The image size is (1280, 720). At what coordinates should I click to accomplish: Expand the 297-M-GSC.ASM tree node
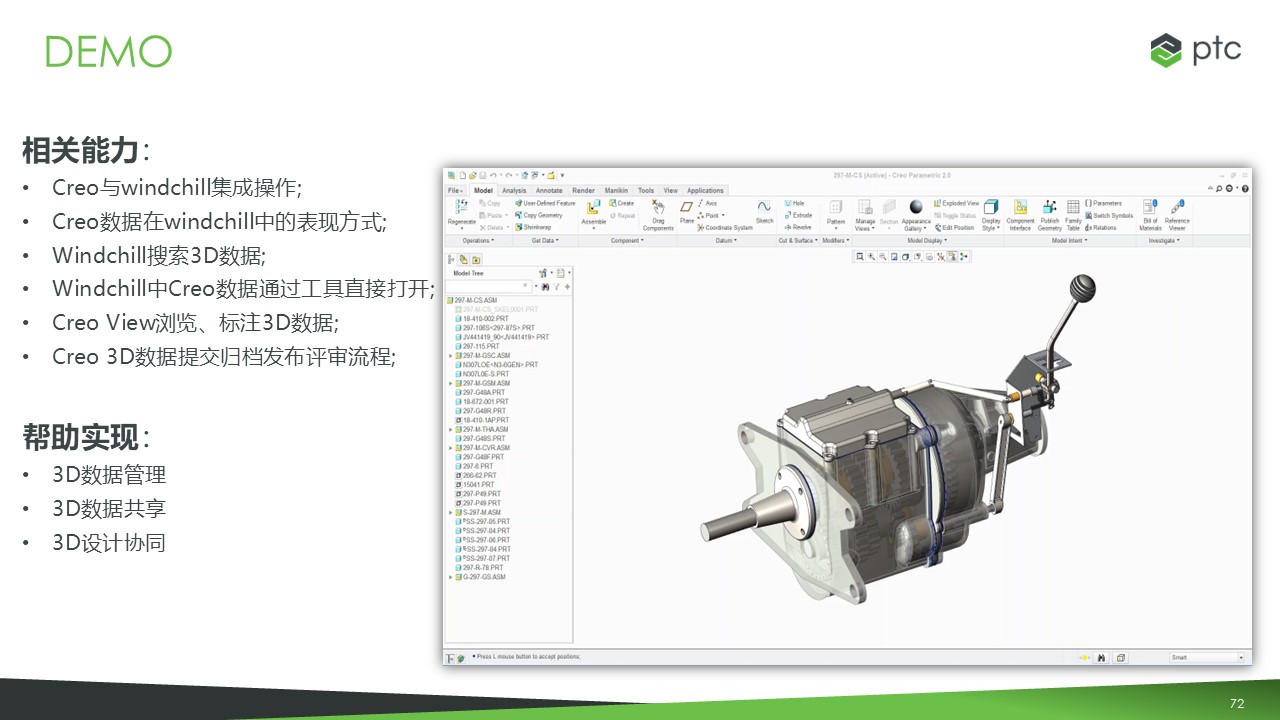point(451,355)
